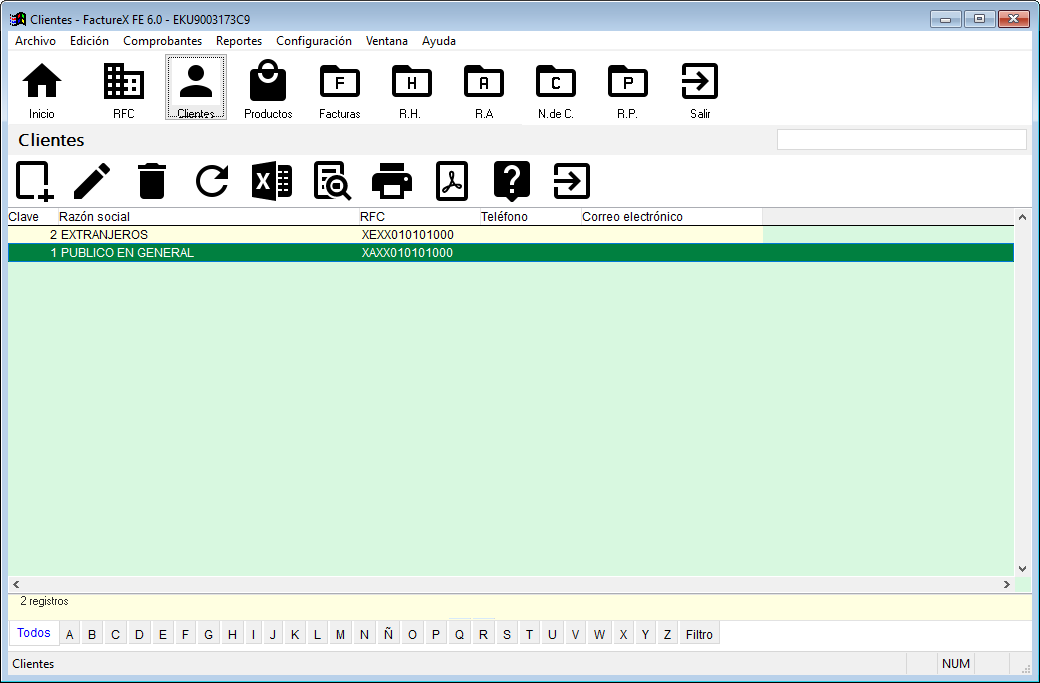This screenshot has width=1040, height=683.
Task: Open the RFC building icon
Action: click(123, 88)
